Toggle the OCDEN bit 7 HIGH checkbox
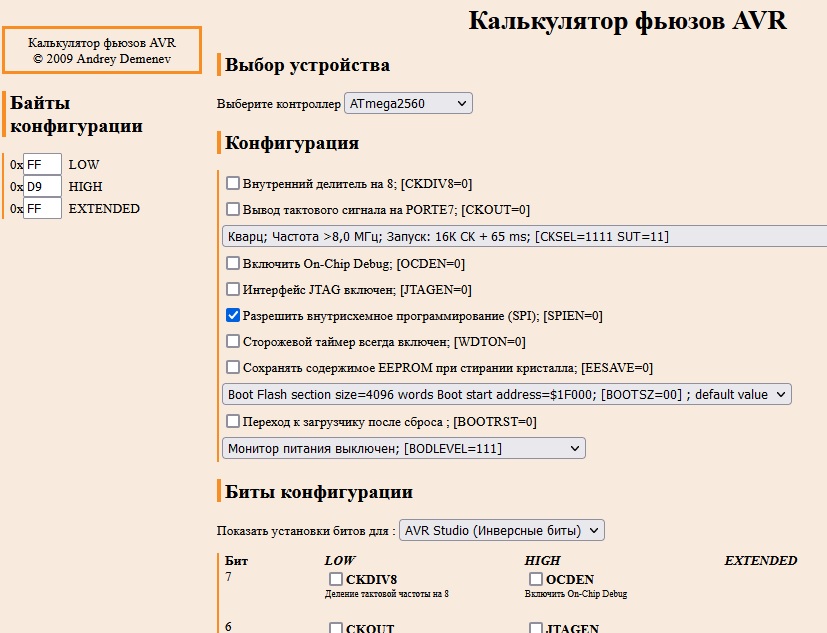Viewport: 827px width, 633px height. pos(536,579)
